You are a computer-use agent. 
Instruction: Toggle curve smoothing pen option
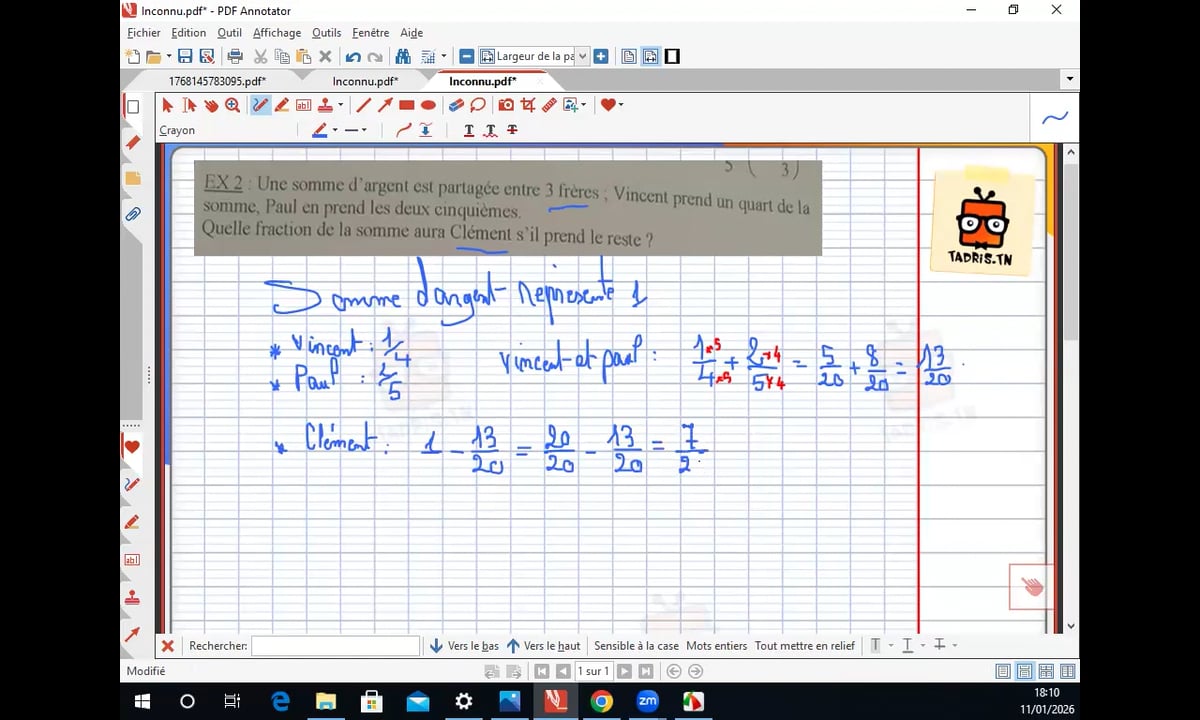pos(403,130)
